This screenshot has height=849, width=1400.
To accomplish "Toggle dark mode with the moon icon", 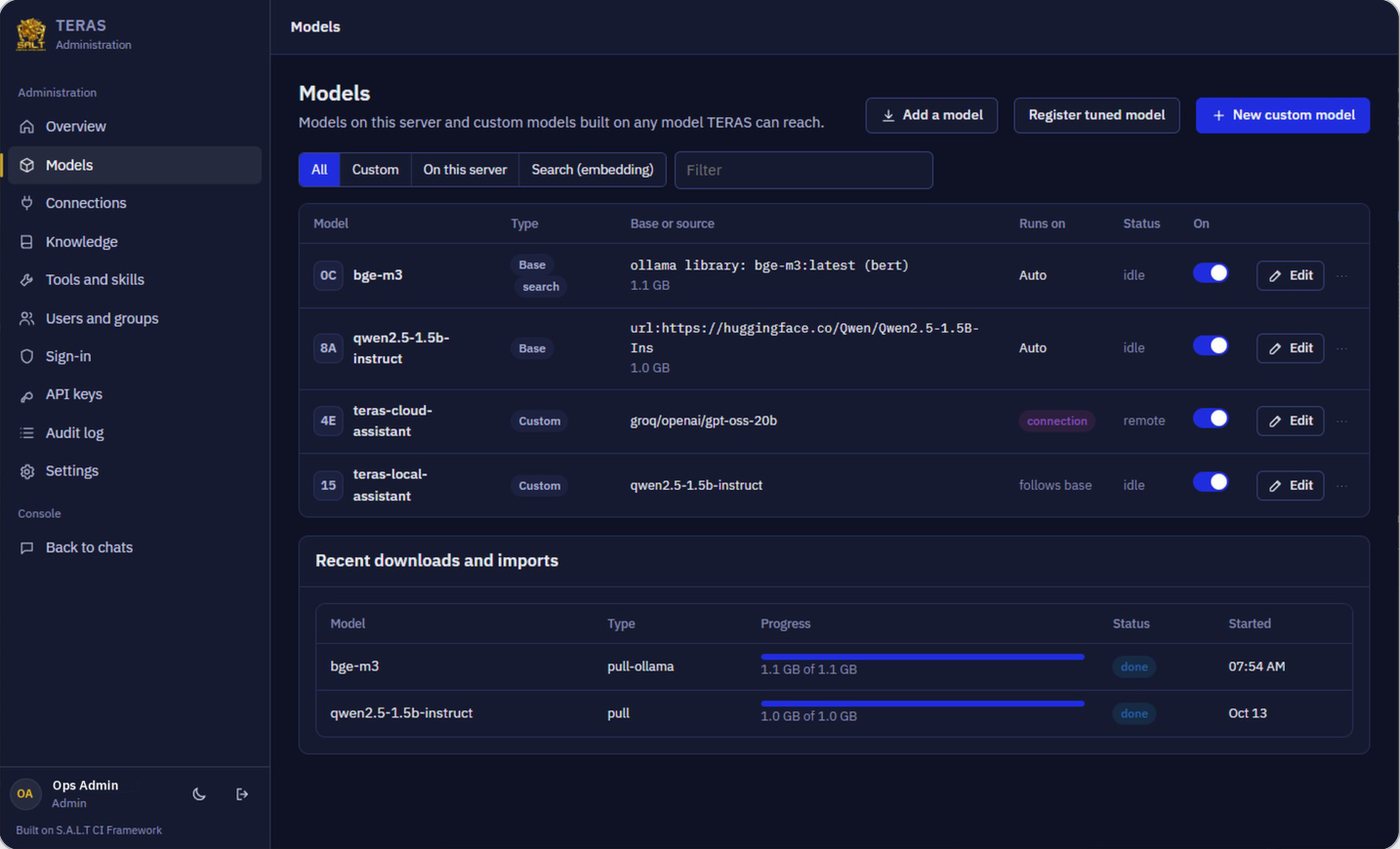I will coord(199,794).
